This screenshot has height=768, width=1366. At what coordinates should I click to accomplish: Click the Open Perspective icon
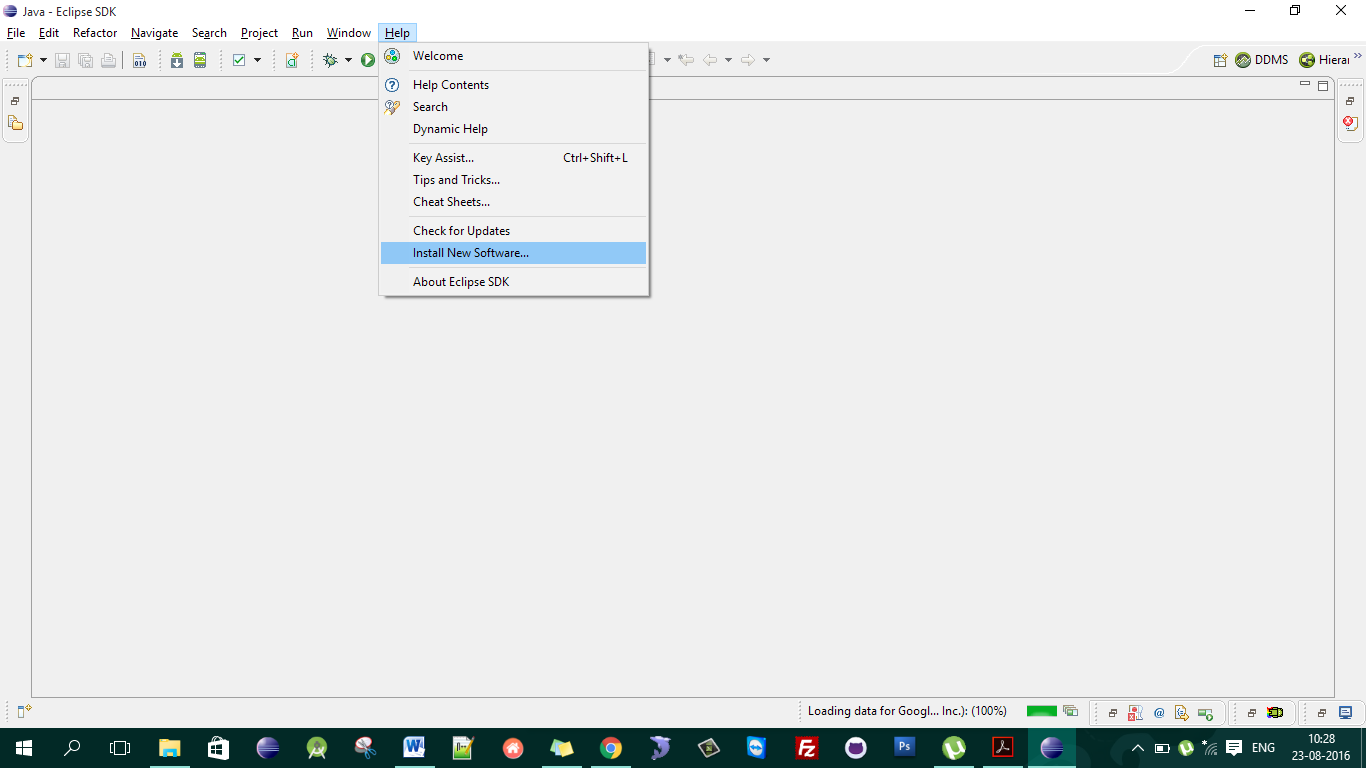[x=1220, y=60]
